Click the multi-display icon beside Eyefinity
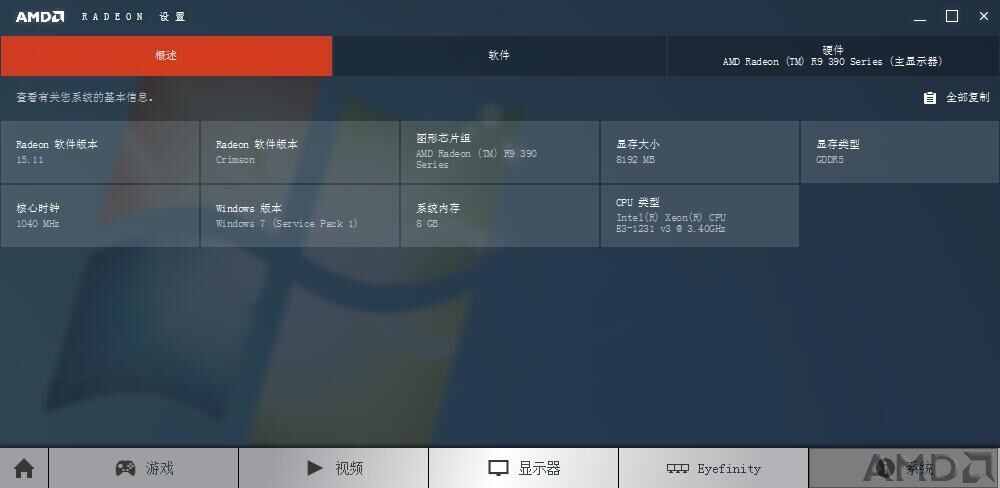The width and height of the screenshot is (1000, 488). pyautogui.click(x=677, y=469)
